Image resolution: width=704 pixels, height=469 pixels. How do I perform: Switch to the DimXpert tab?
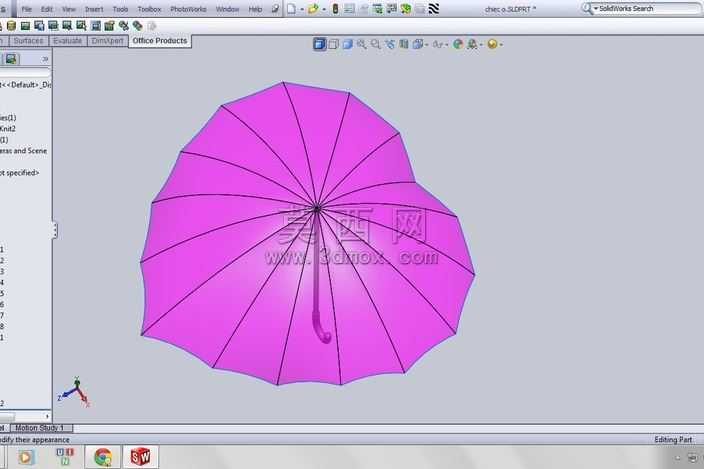point(107,41)
